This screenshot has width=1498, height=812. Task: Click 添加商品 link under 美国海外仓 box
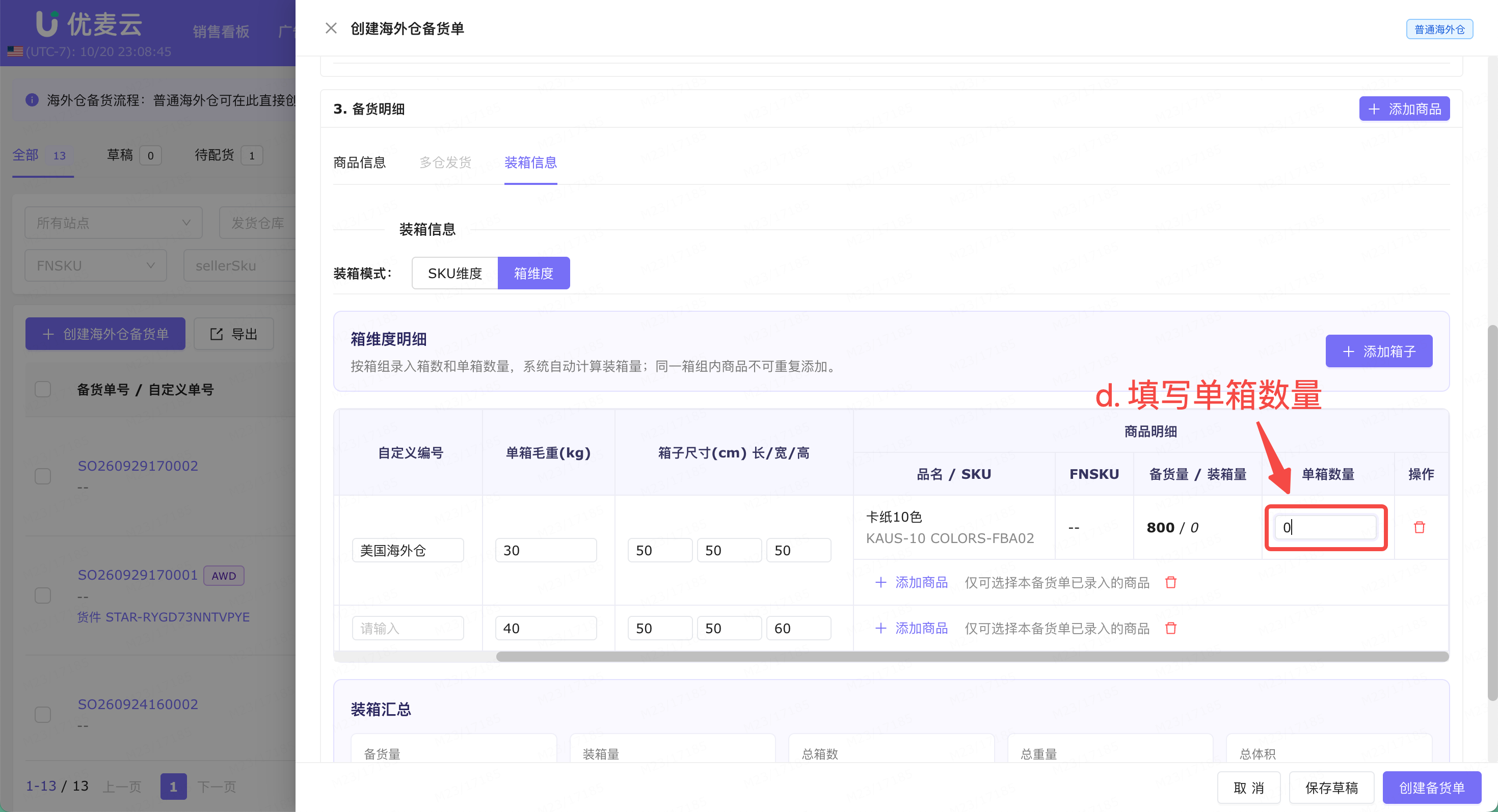point(911,582)
